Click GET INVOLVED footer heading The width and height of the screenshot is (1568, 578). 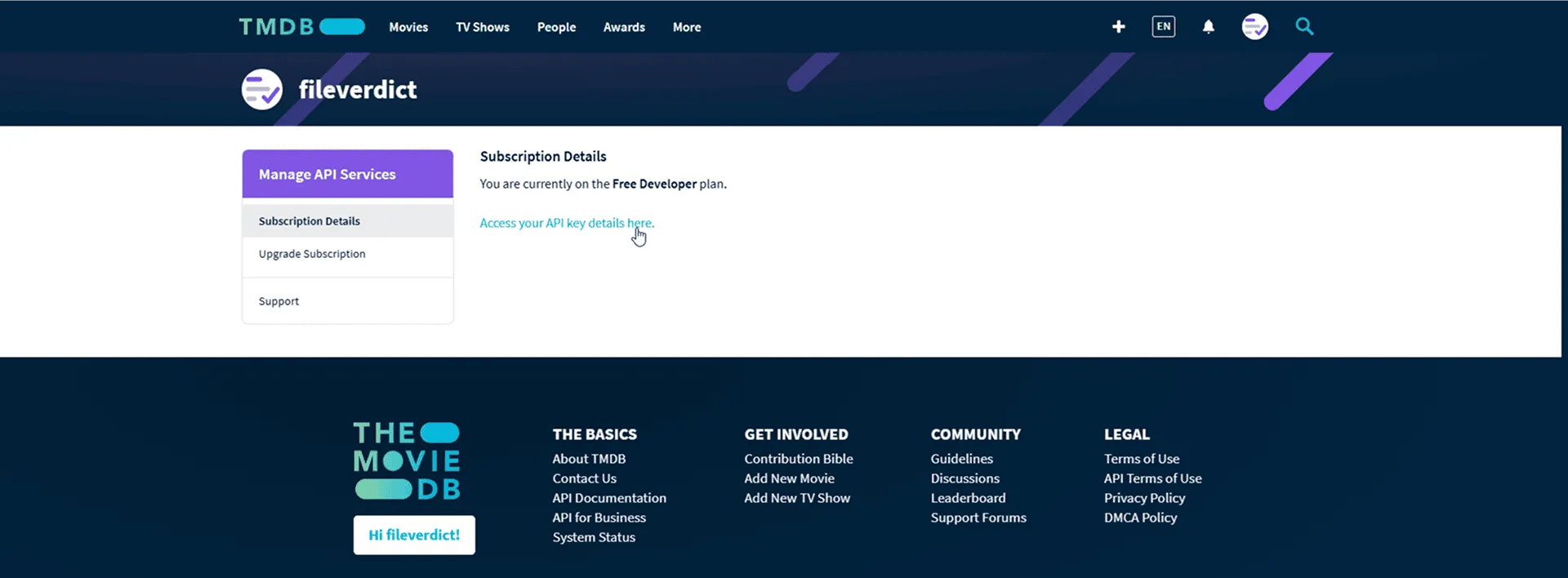click(x=796, y=434)
